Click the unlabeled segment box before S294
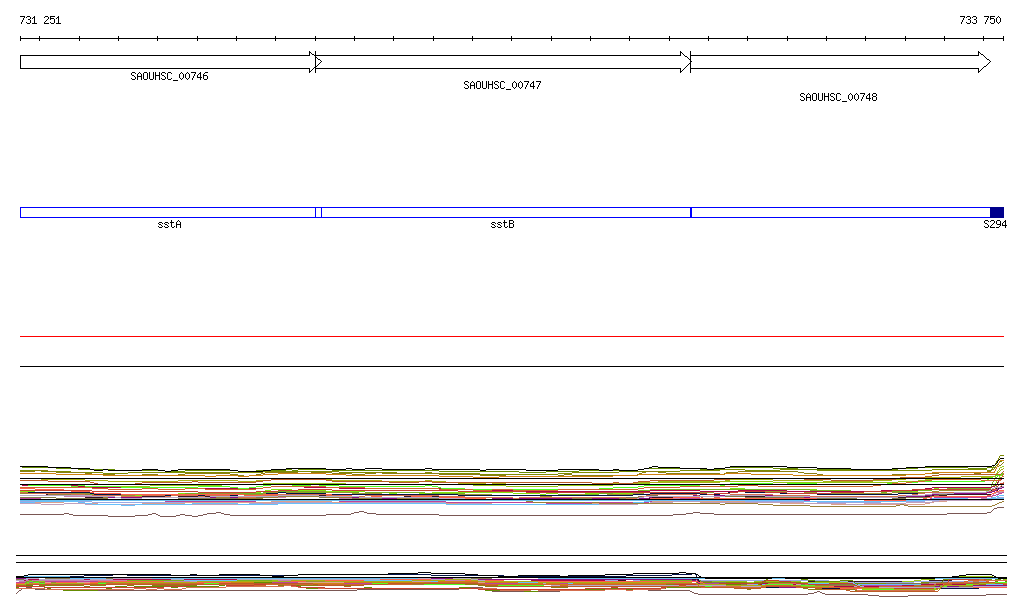Screen dimensions: 1024x611 pyautogui.click(x=840, y=212)
